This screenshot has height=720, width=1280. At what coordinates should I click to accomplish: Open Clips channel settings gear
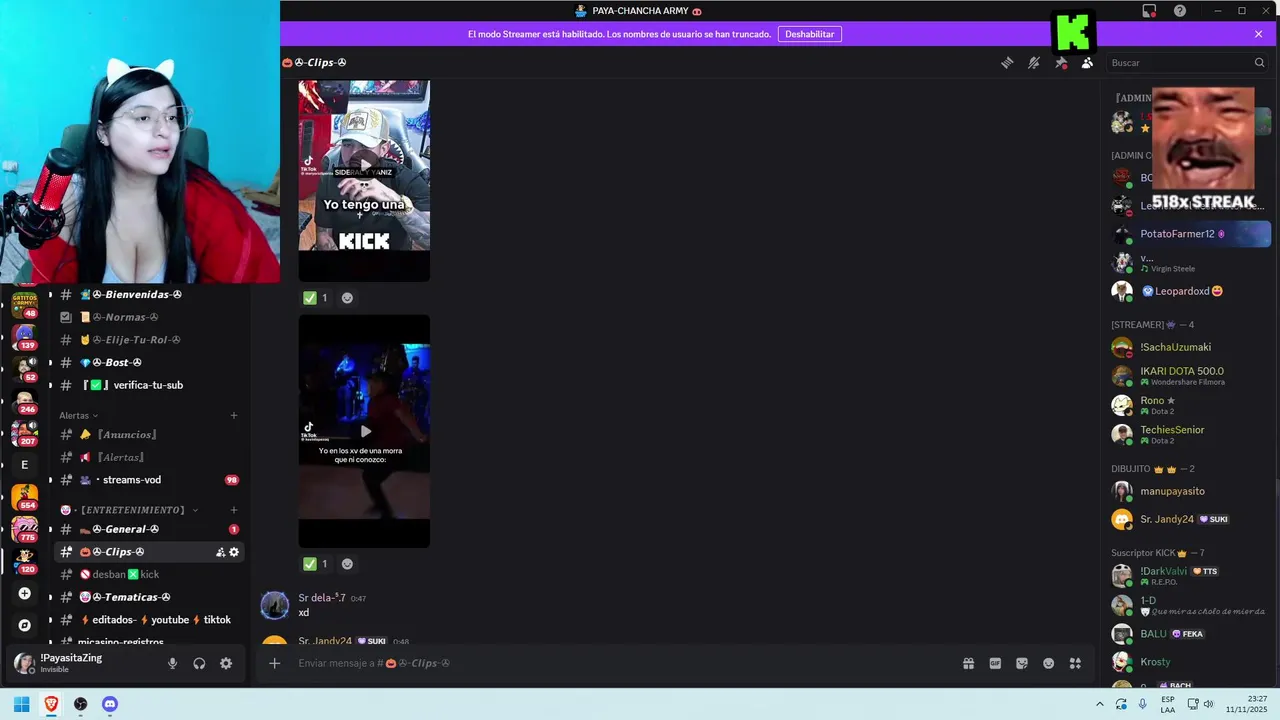click(234, 552)
